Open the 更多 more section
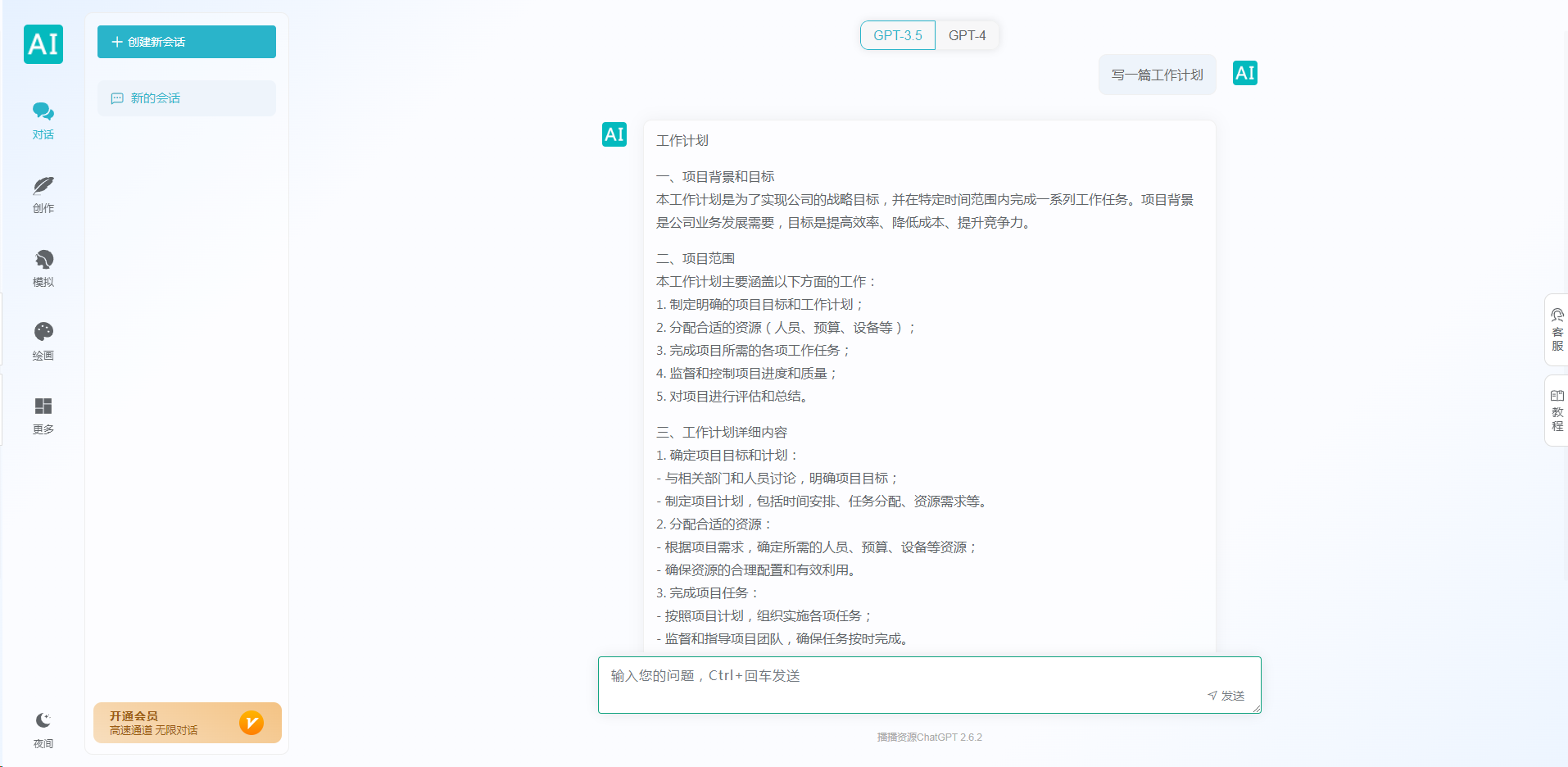The width and height of the screenshot is (1568, 767). (x=43, y=415)
